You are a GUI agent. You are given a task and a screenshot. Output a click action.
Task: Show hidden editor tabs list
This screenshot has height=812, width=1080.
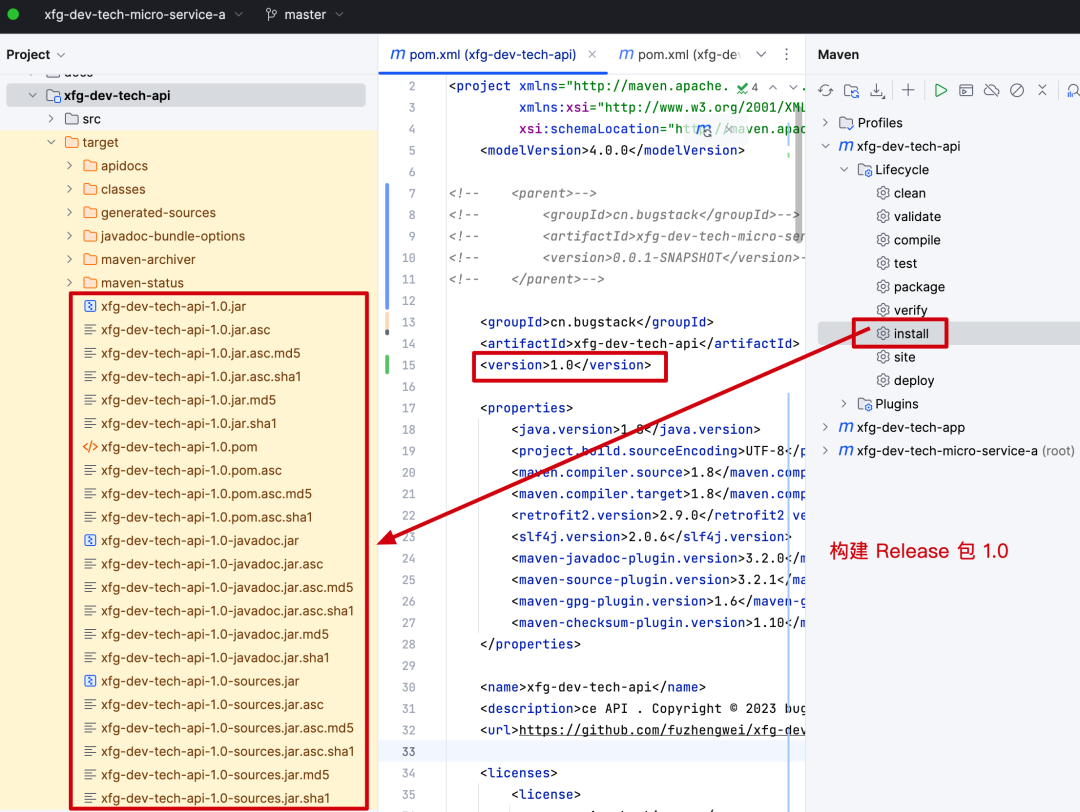click(x=760, y=54)
